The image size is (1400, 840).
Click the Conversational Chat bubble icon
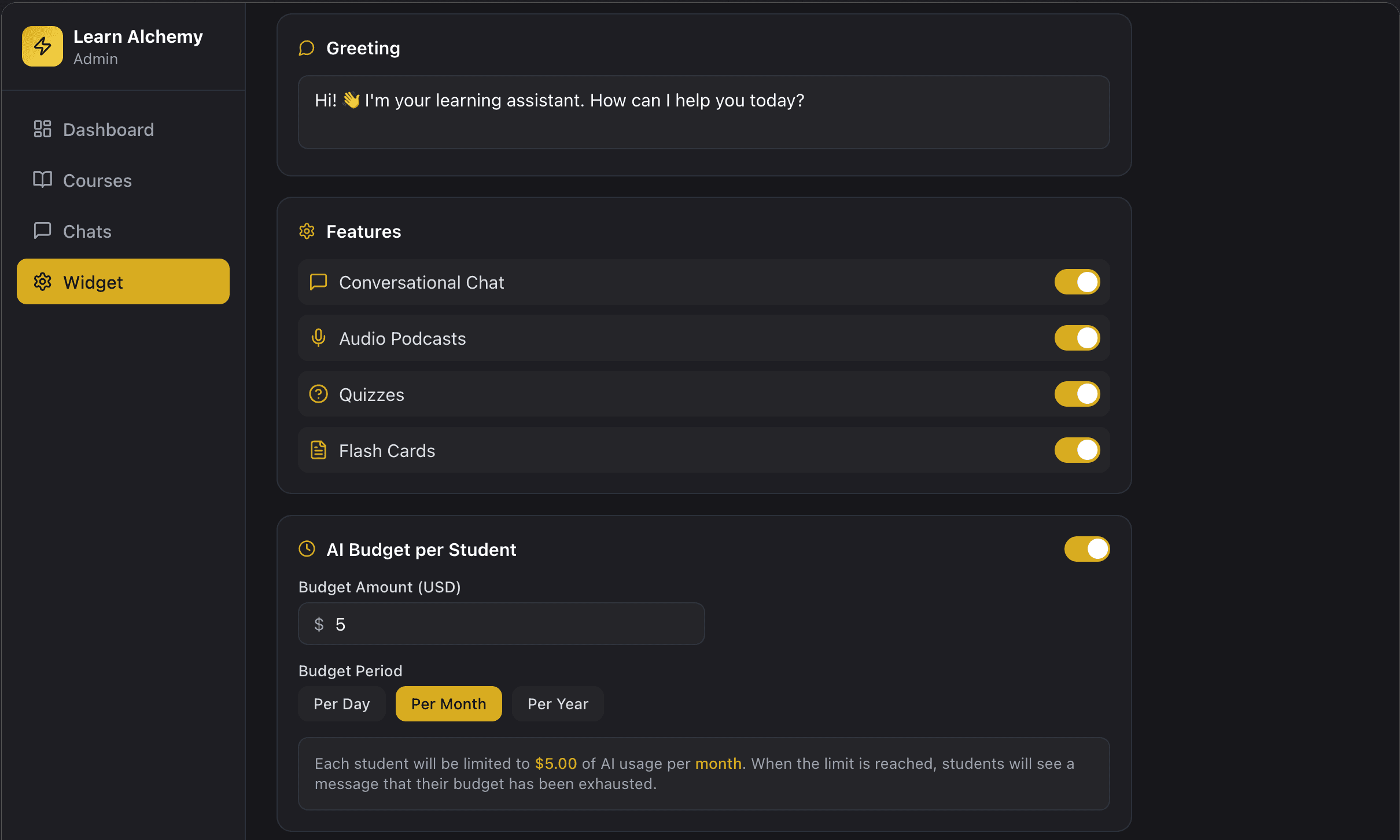(x=318, y=282)
